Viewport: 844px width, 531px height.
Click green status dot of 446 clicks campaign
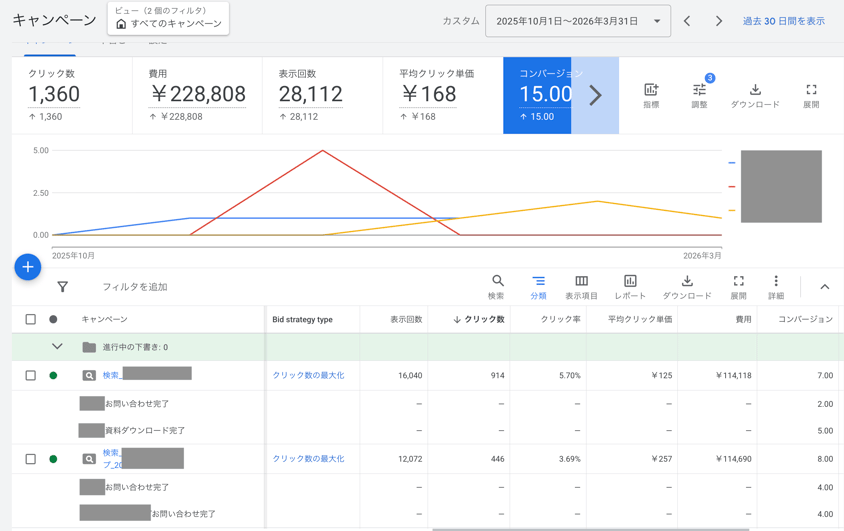[53, 459]
